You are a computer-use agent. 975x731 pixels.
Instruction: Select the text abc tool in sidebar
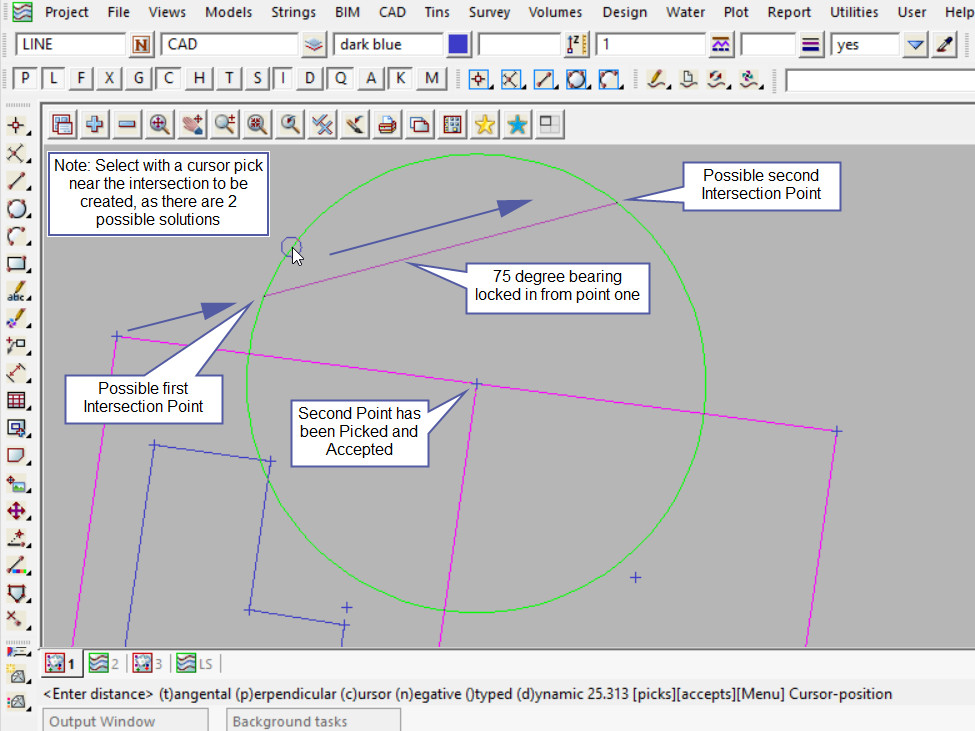click(x=17, y=293)
